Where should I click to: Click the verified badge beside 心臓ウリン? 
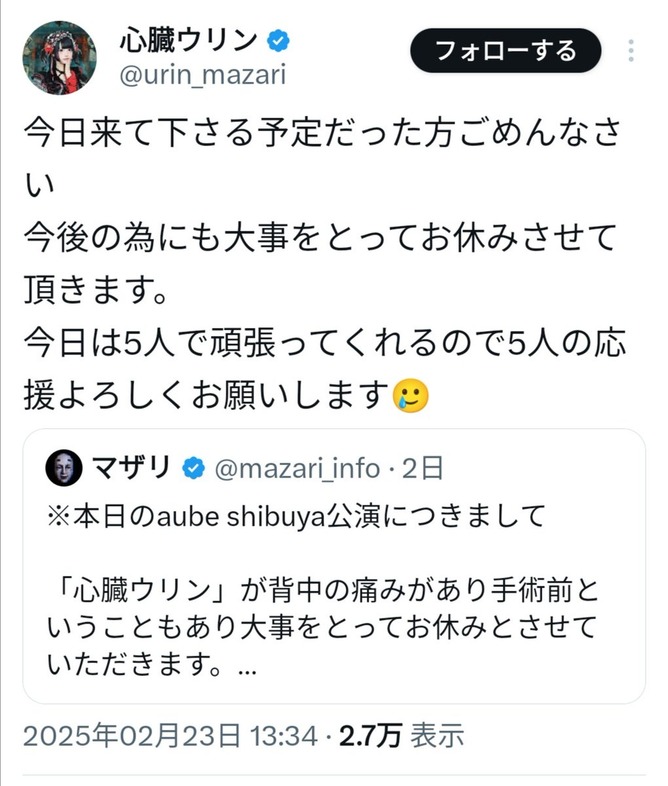coord(279,41)
